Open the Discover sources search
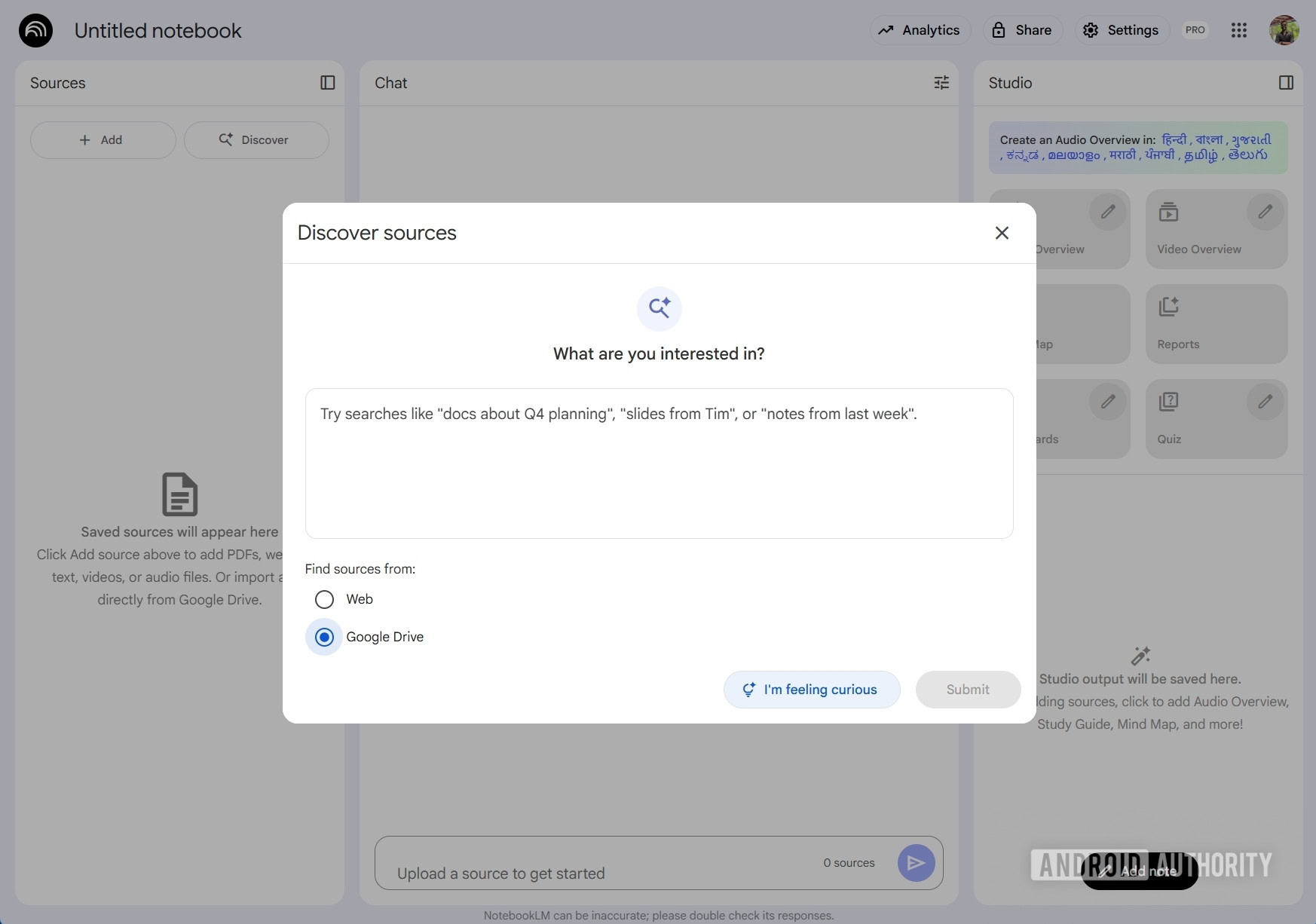The height and width of the screenshot is (924, 1316). (256, 139)
